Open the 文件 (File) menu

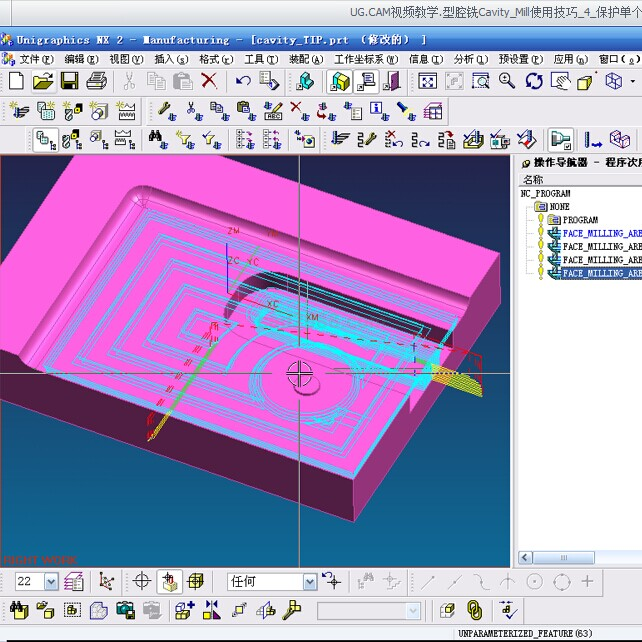[35, 59]
